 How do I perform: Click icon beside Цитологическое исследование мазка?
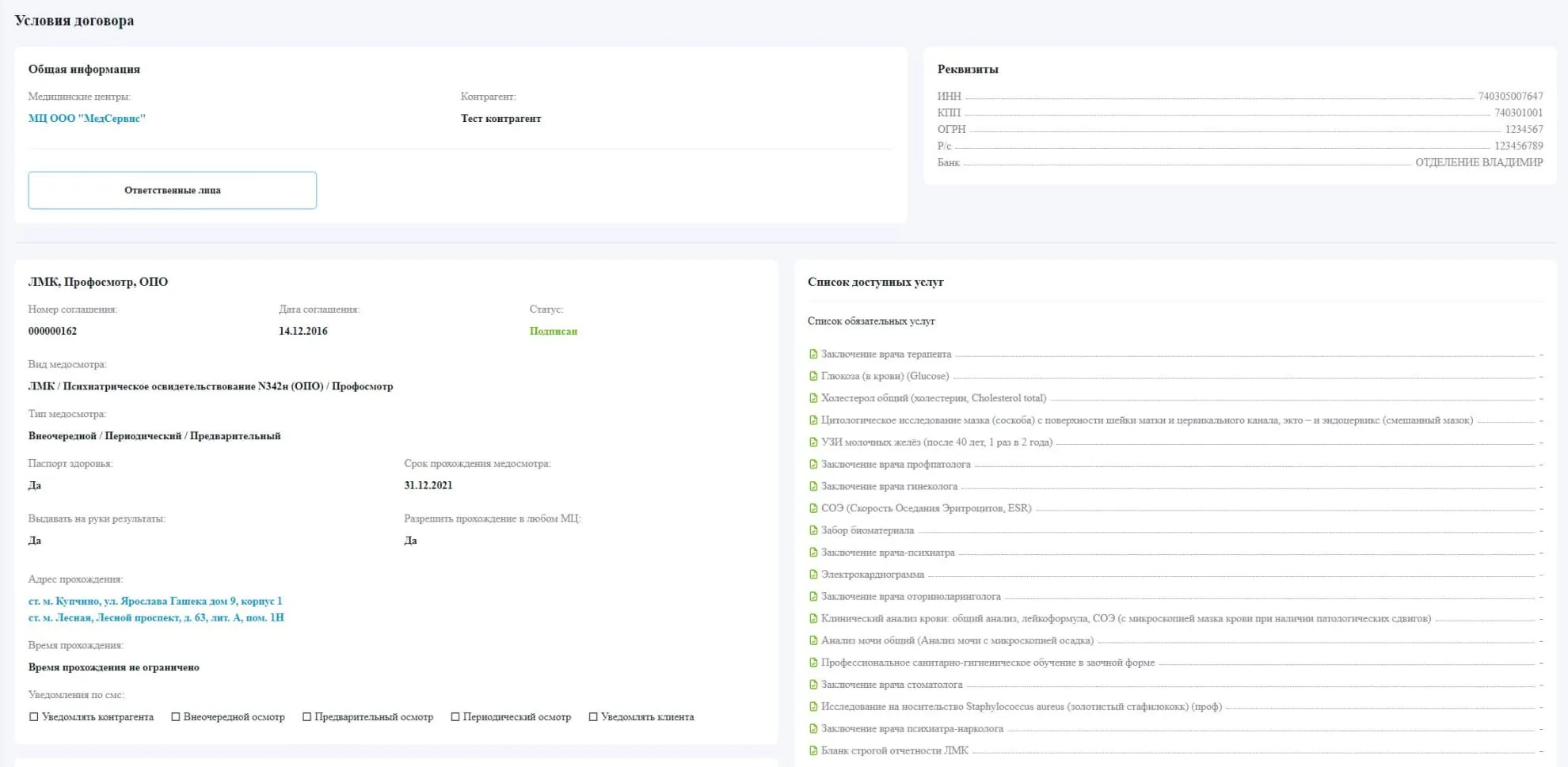coord(813,420)
